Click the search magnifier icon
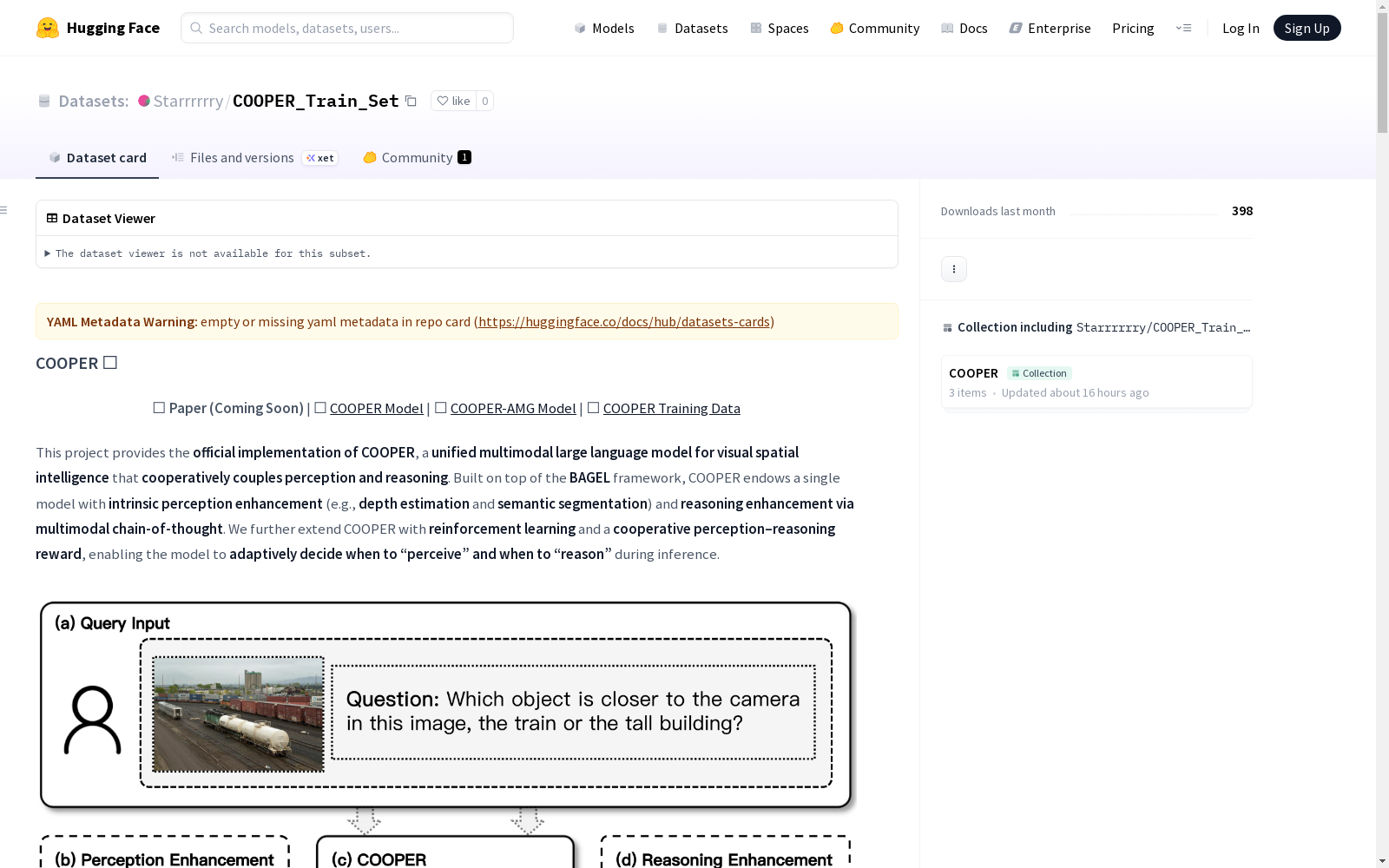The image size is (1389, 868). (x=196, y=28)
